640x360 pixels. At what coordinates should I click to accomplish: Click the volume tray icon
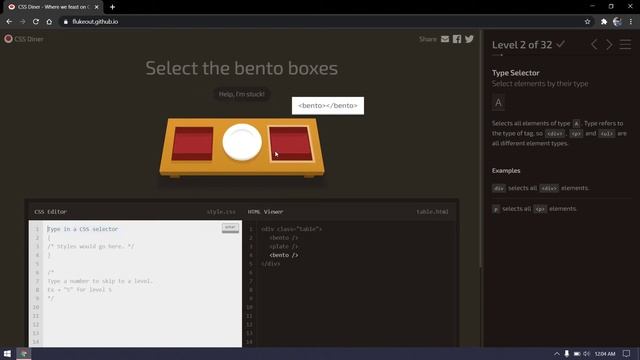point(587,353)
